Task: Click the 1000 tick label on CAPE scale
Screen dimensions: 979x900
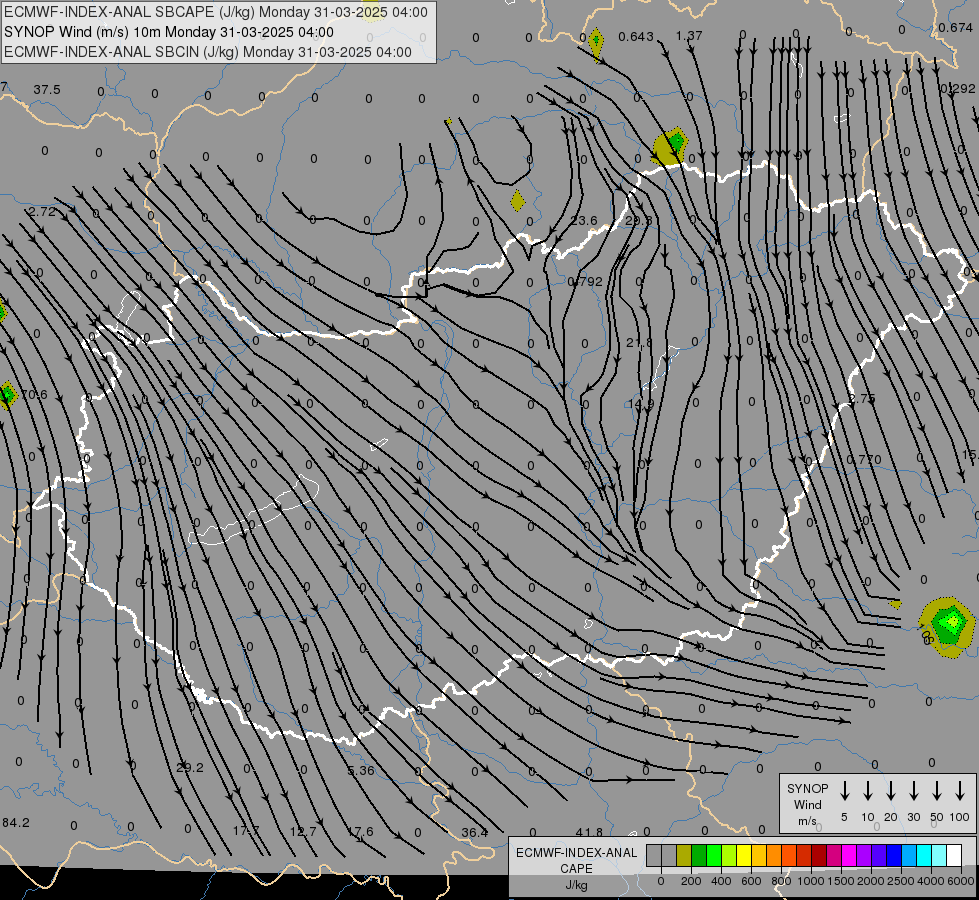Action: 810,881
